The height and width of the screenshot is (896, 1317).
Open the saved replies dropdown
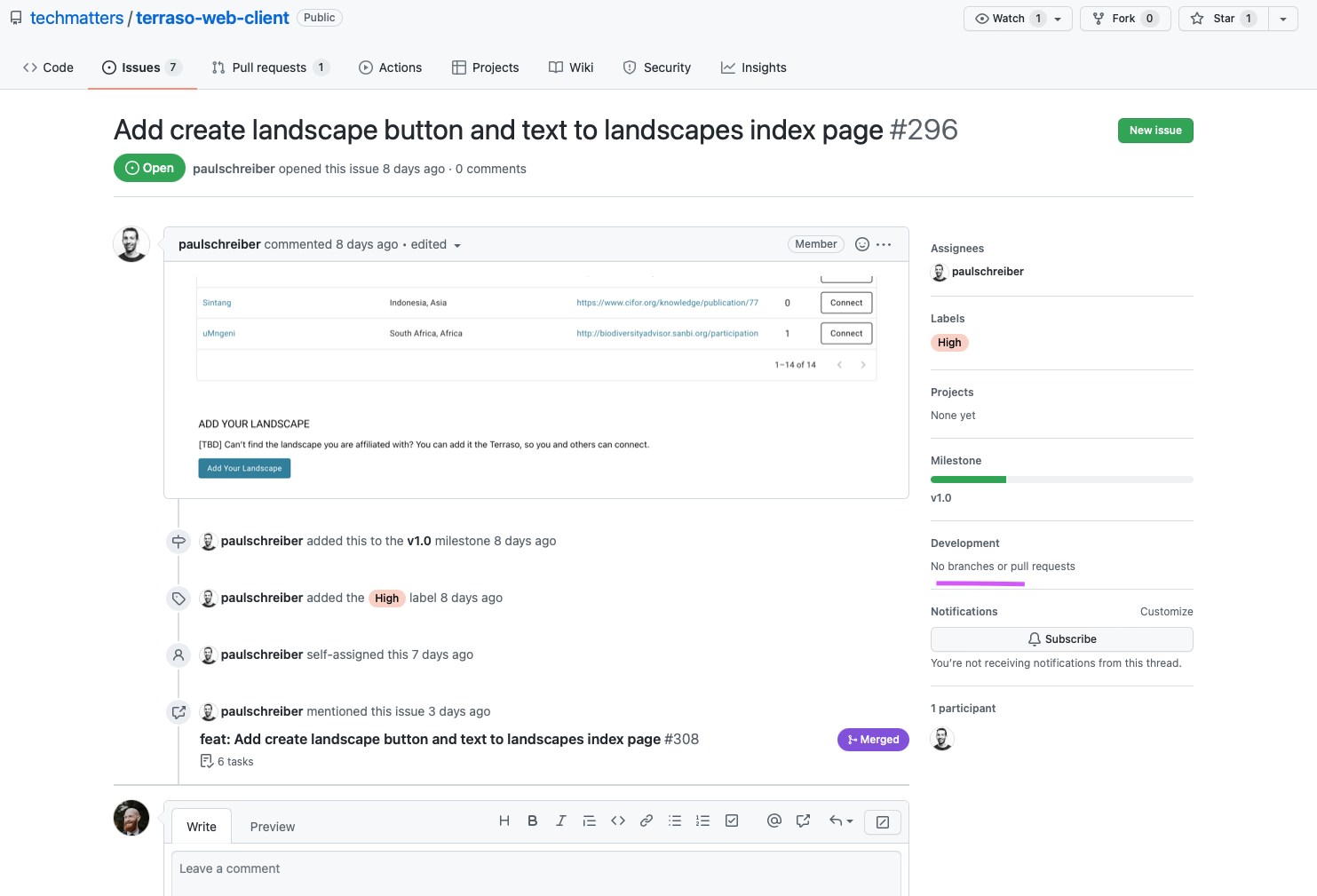pos(841,821)
